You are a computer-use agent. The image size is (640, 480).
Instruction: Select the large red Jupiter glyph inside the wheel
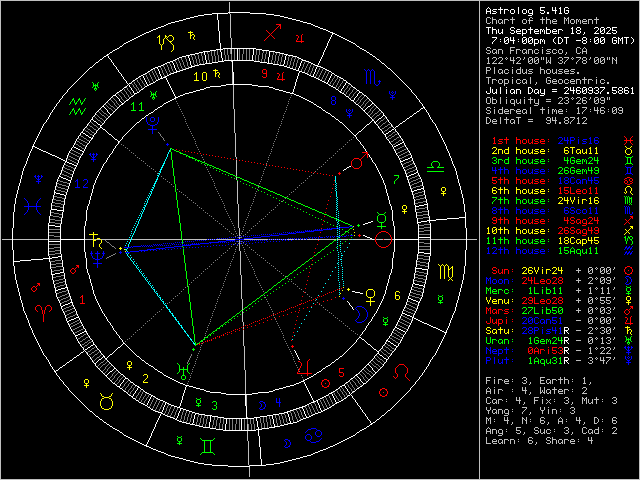click(304, 368)
